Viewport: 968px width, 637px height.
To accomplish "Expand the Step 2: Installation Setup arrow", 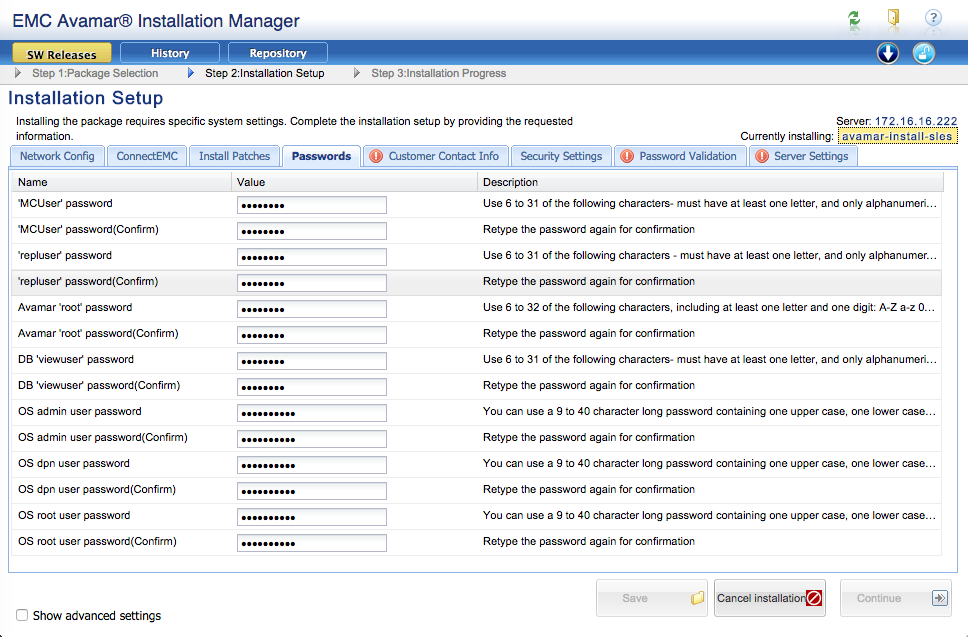I will click(x=192, y=73).
